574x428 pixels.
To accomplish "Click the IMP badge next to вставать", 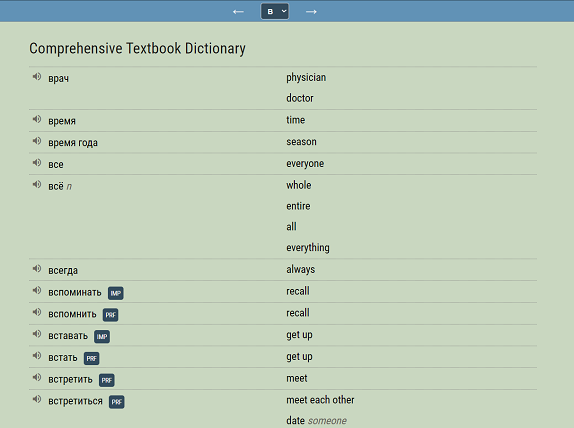I will click(x=102, y=336).
